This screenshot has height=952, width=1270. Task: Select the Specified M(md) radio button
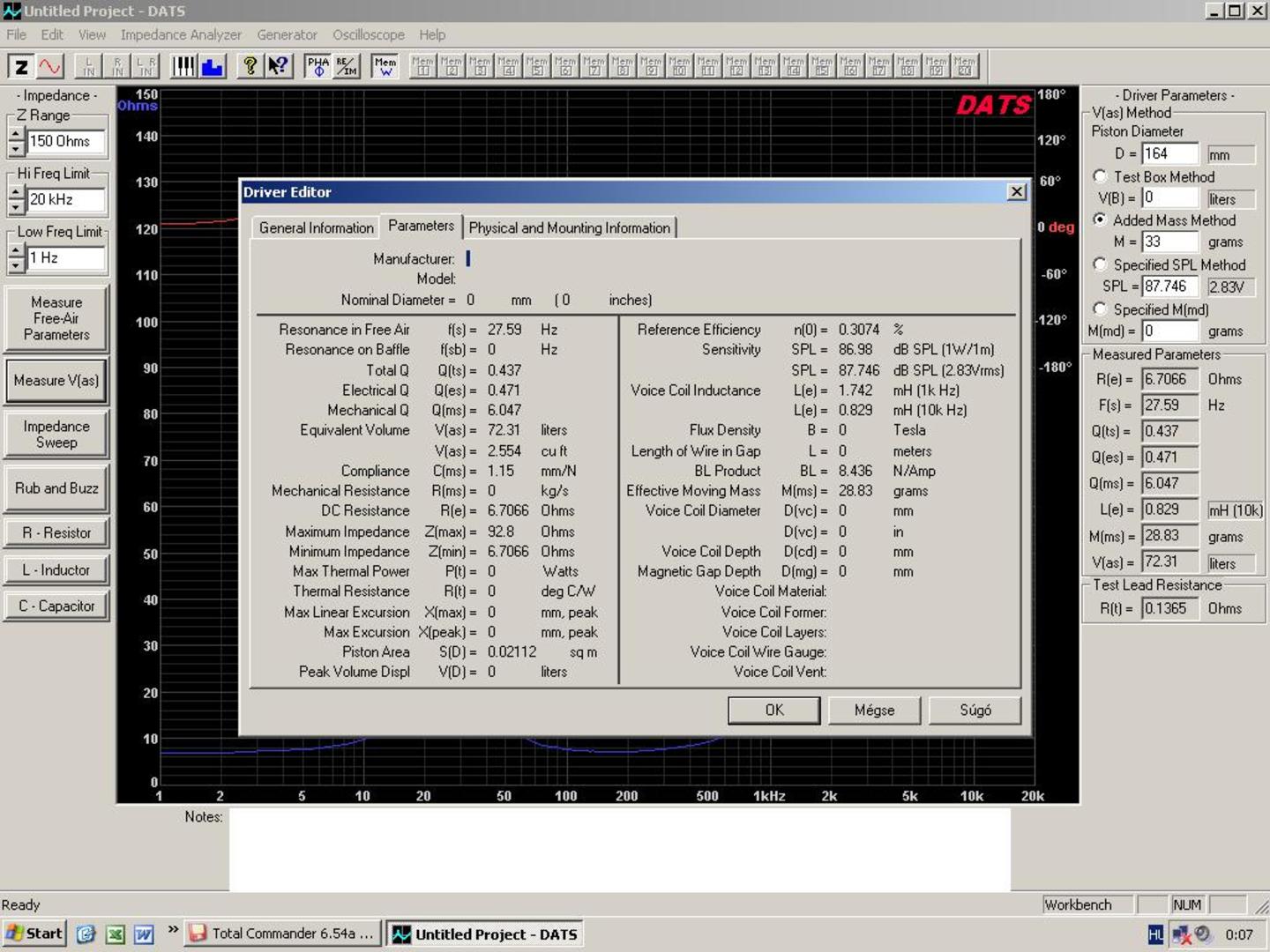pos(1100,309)
